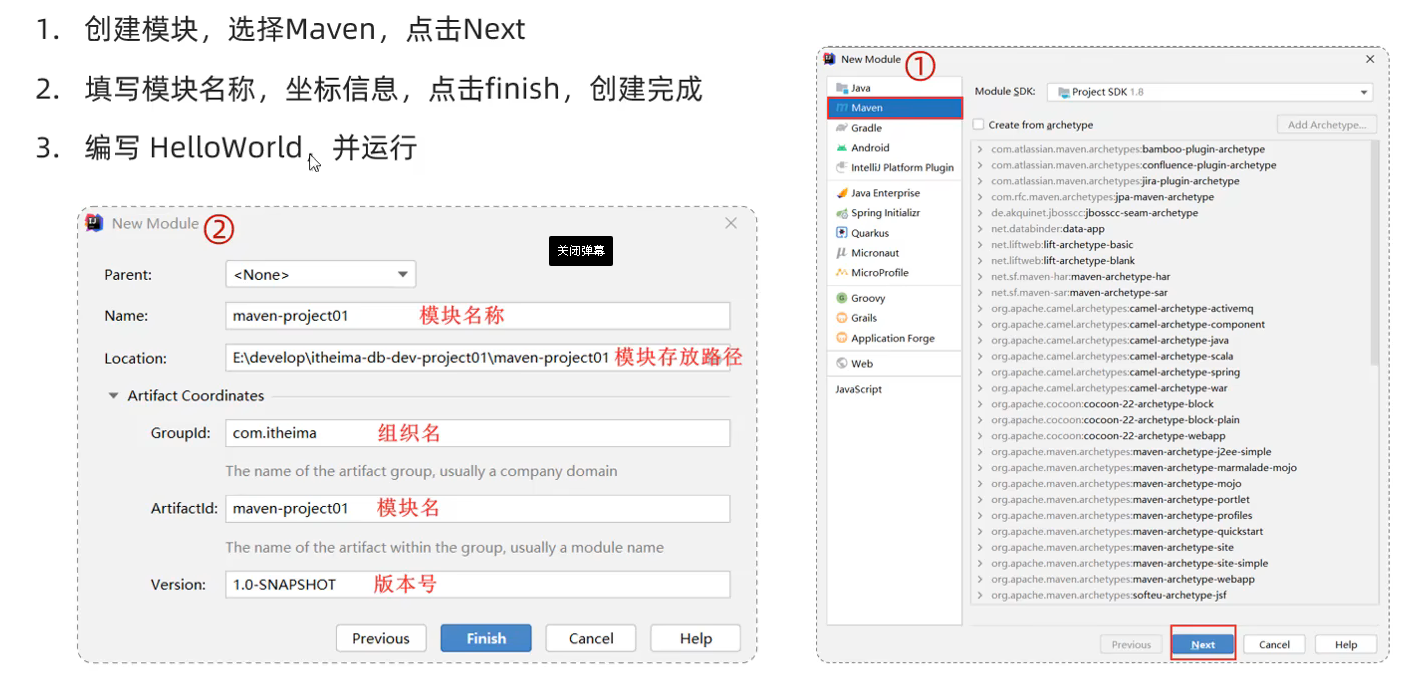
Task: Choose the Spring Initializr icon
Action: coord(842,213)
